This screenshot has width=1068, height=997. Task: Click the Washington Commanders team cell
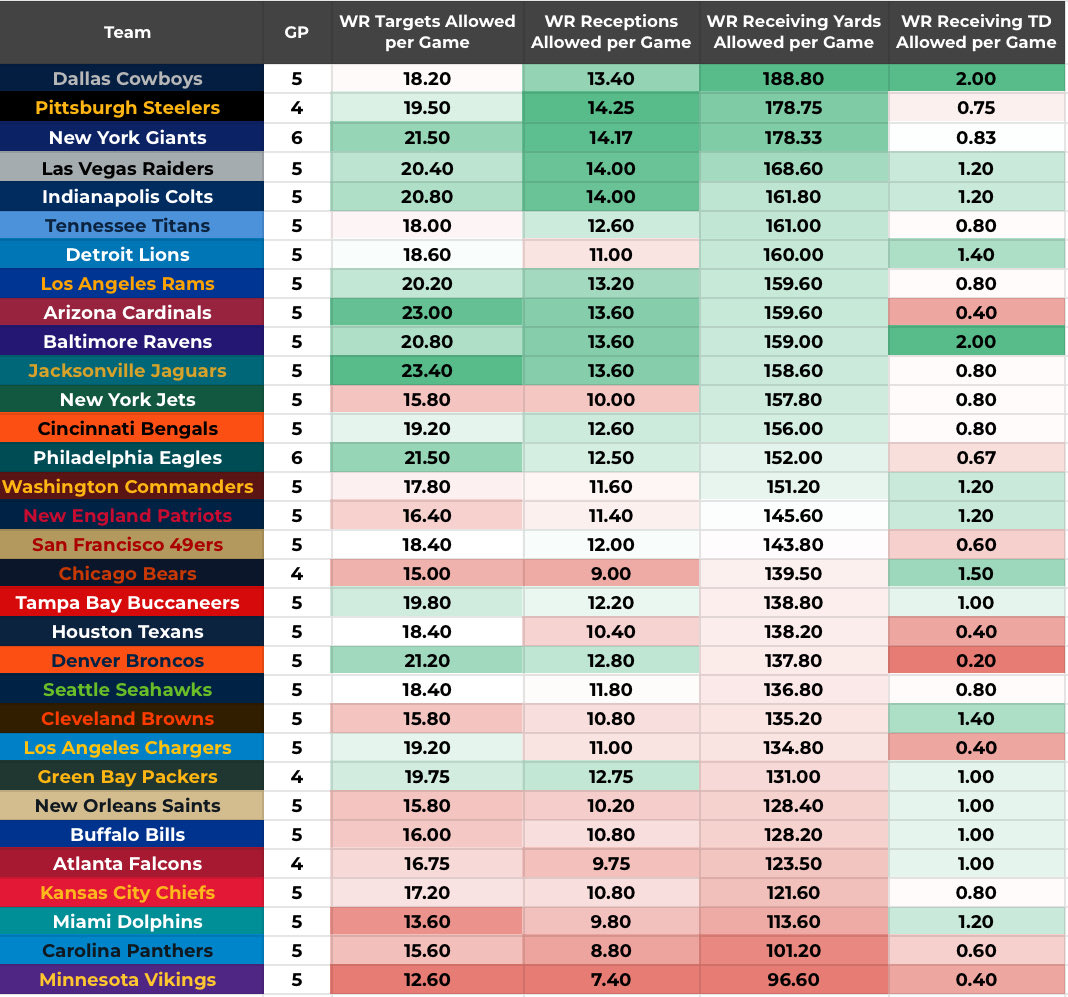click(131, 486)
